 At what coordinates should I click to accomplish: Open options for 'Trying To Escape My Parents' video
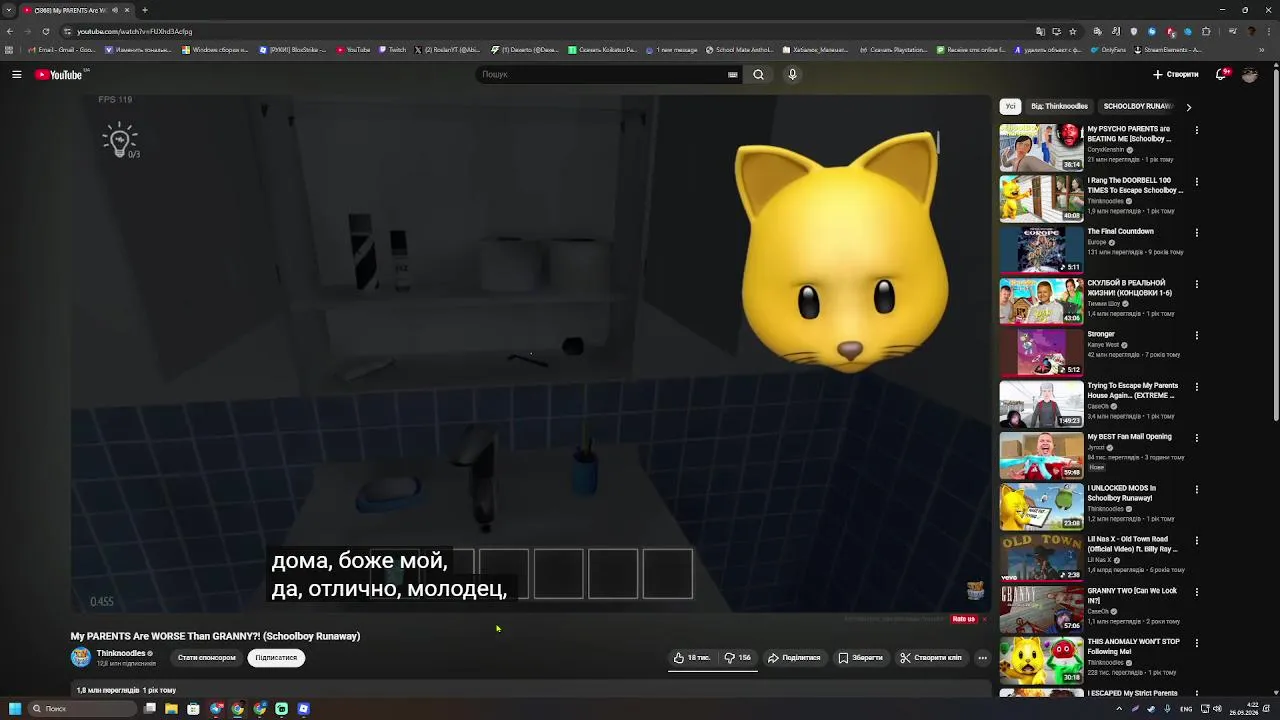(x=1196, y=387)
